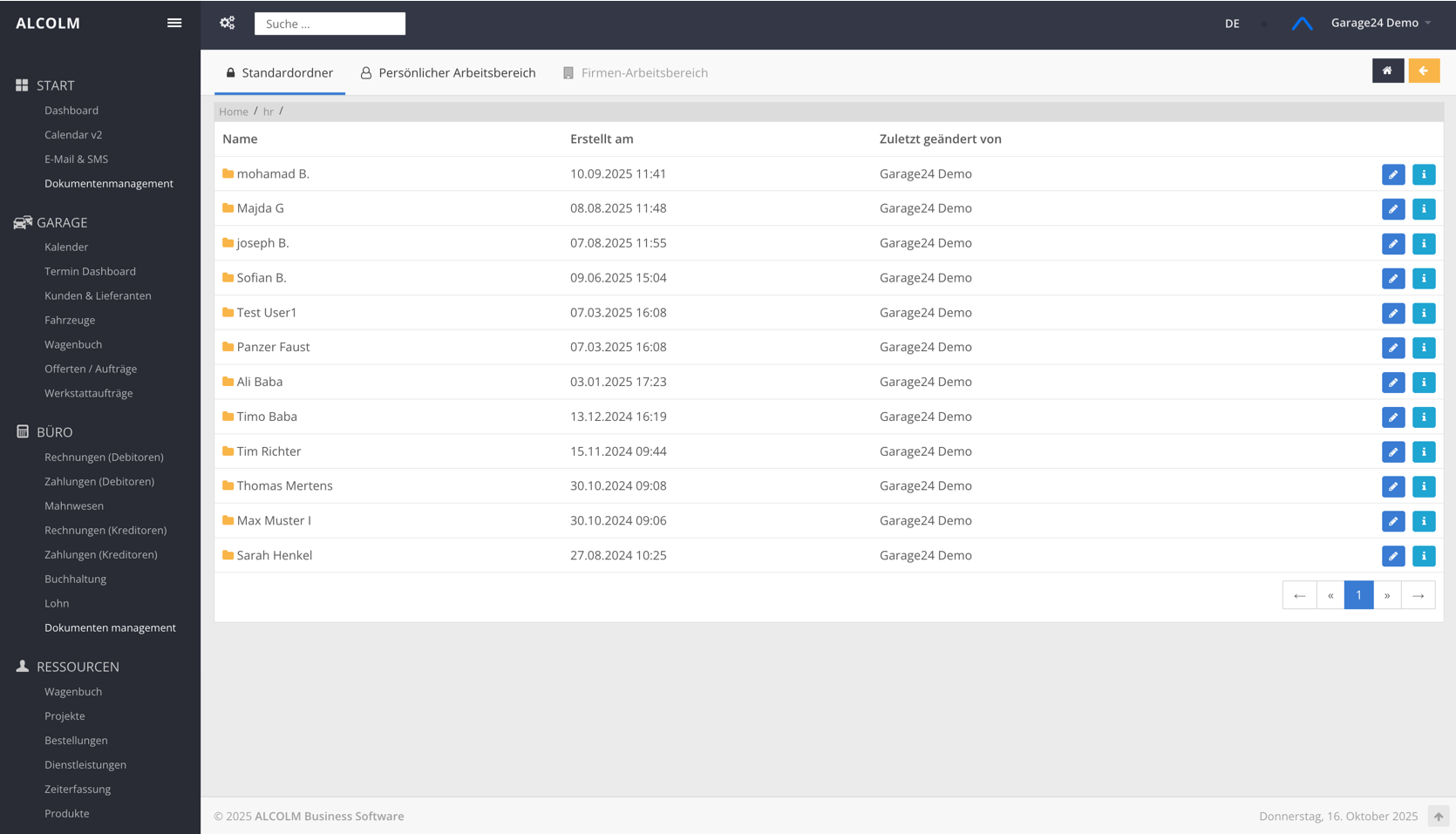Switch to the Persönlicher Arbeitsbereich tab
This screenshot has height=834, width=1456.
click(447, 72)
